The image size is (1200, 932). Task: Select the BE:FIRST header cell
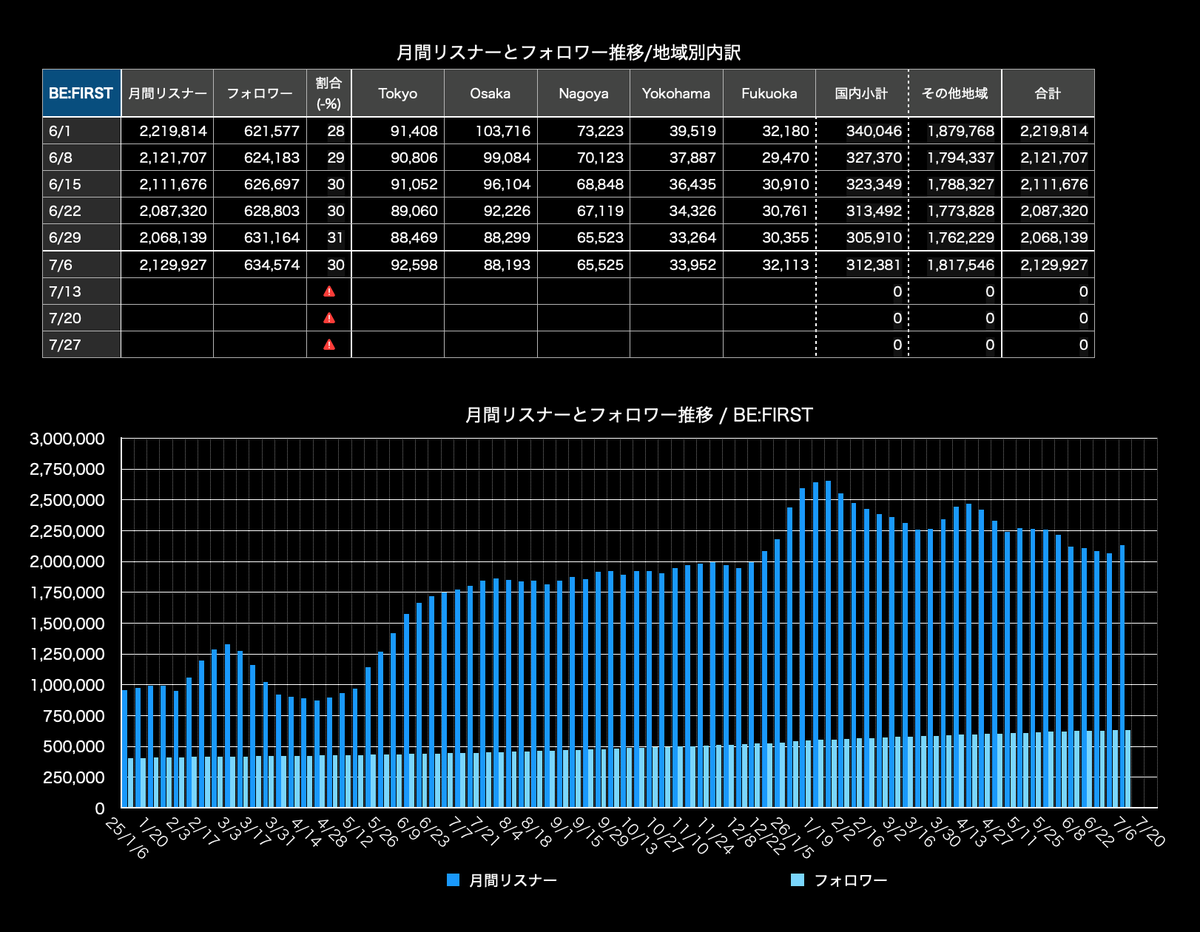tap(81, 93)
